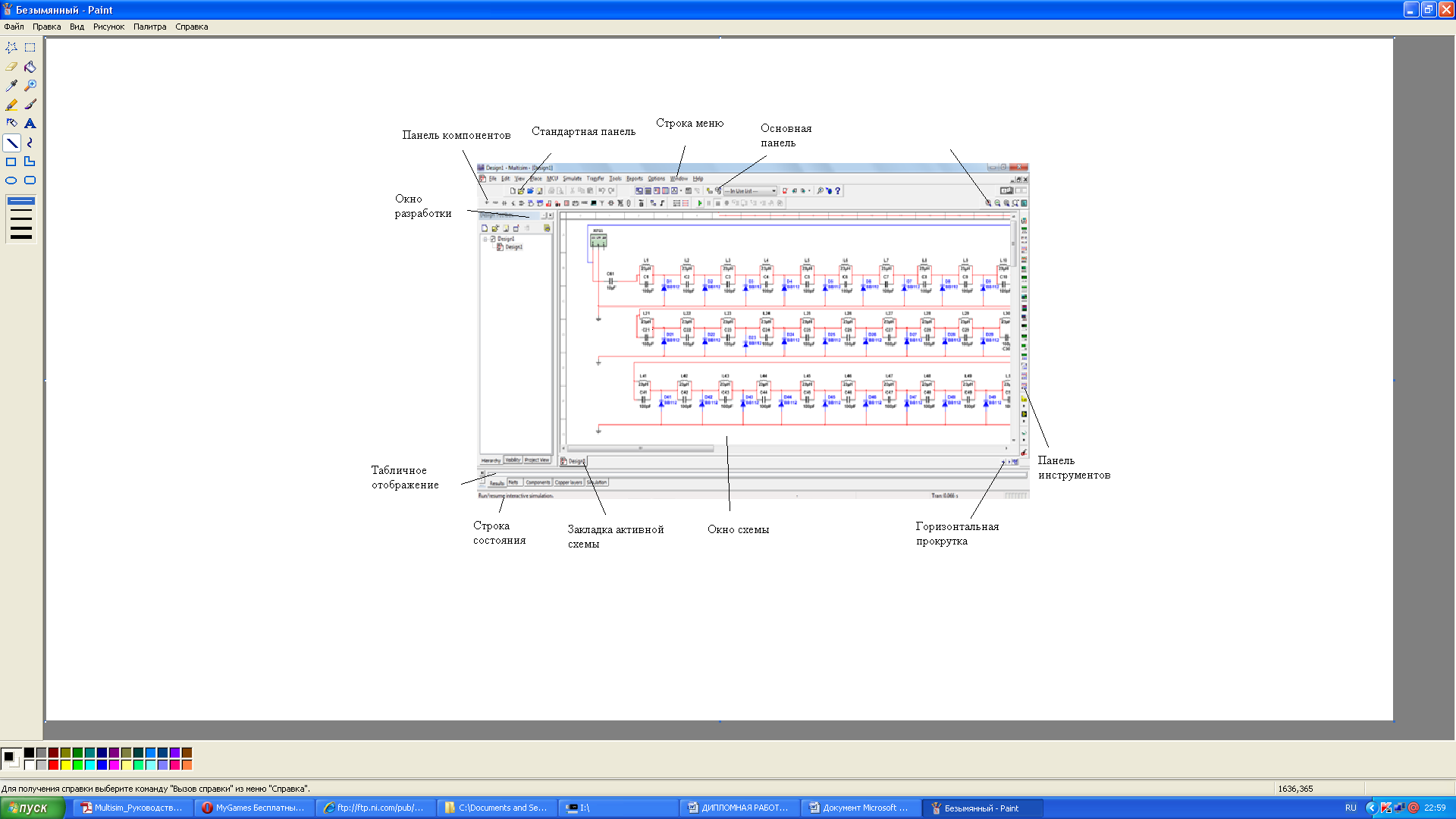1456x819 pixels.
Task: Click the RU language indicator
Action: click(1351, 808)
